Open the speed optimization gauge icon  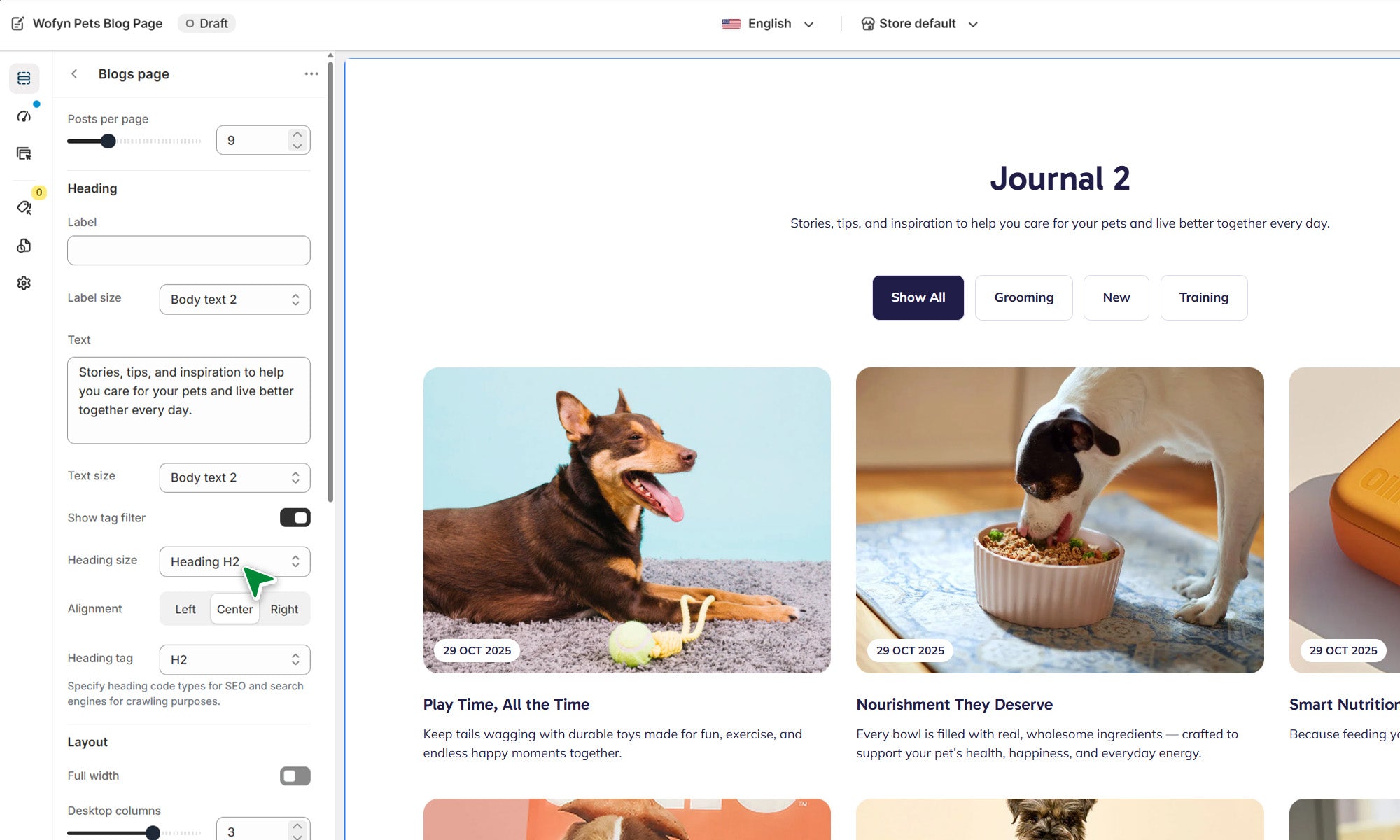[24, 115]
